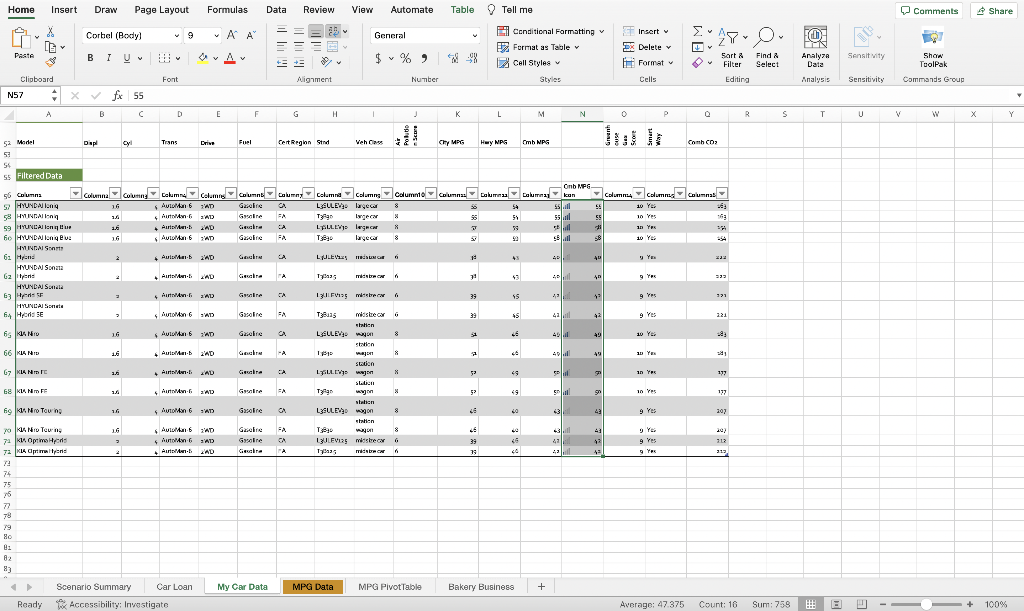Select column header R

[747, 114]
